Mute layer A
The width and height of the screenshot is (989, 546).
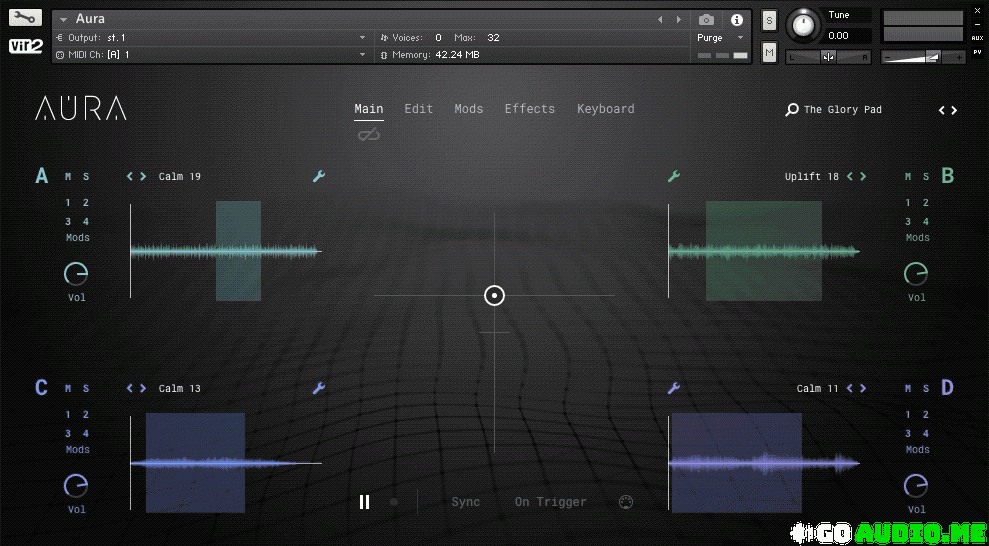pyautogui.click(x=68, y=177)
